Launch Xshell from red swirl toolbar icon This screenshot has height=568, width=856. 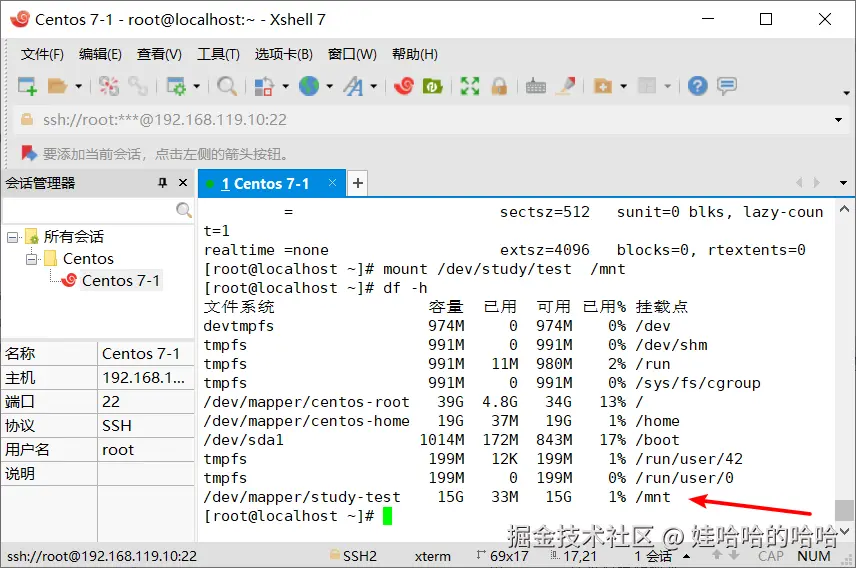tap(404, 86)
